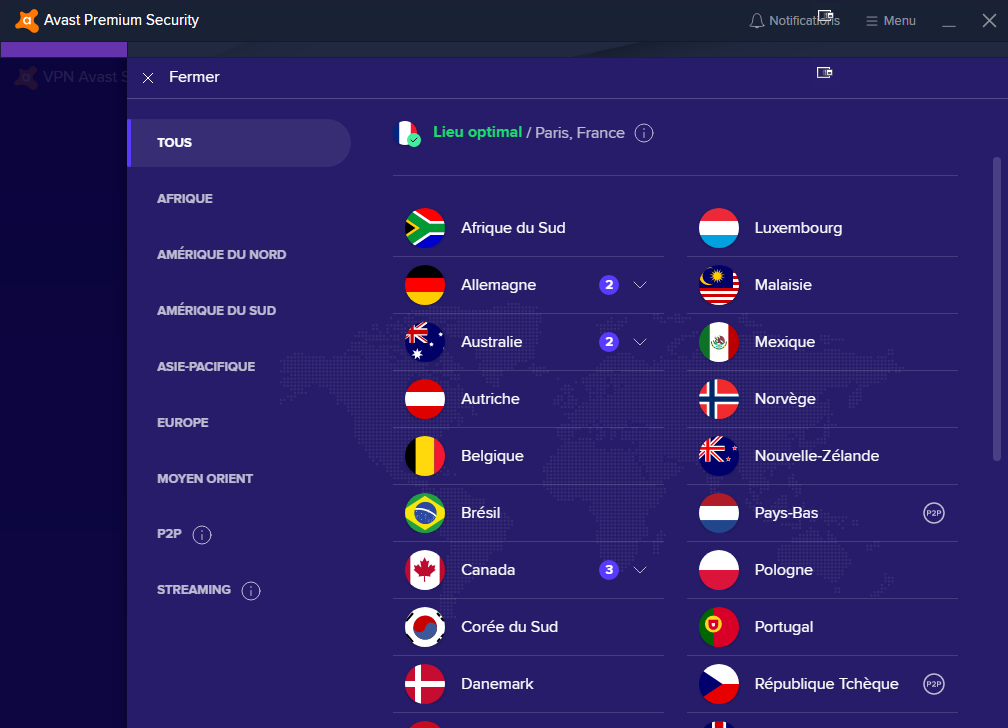Click the info icon next to P2P
This screenshot has height=728, width=1008.
(x=202, y=534)
